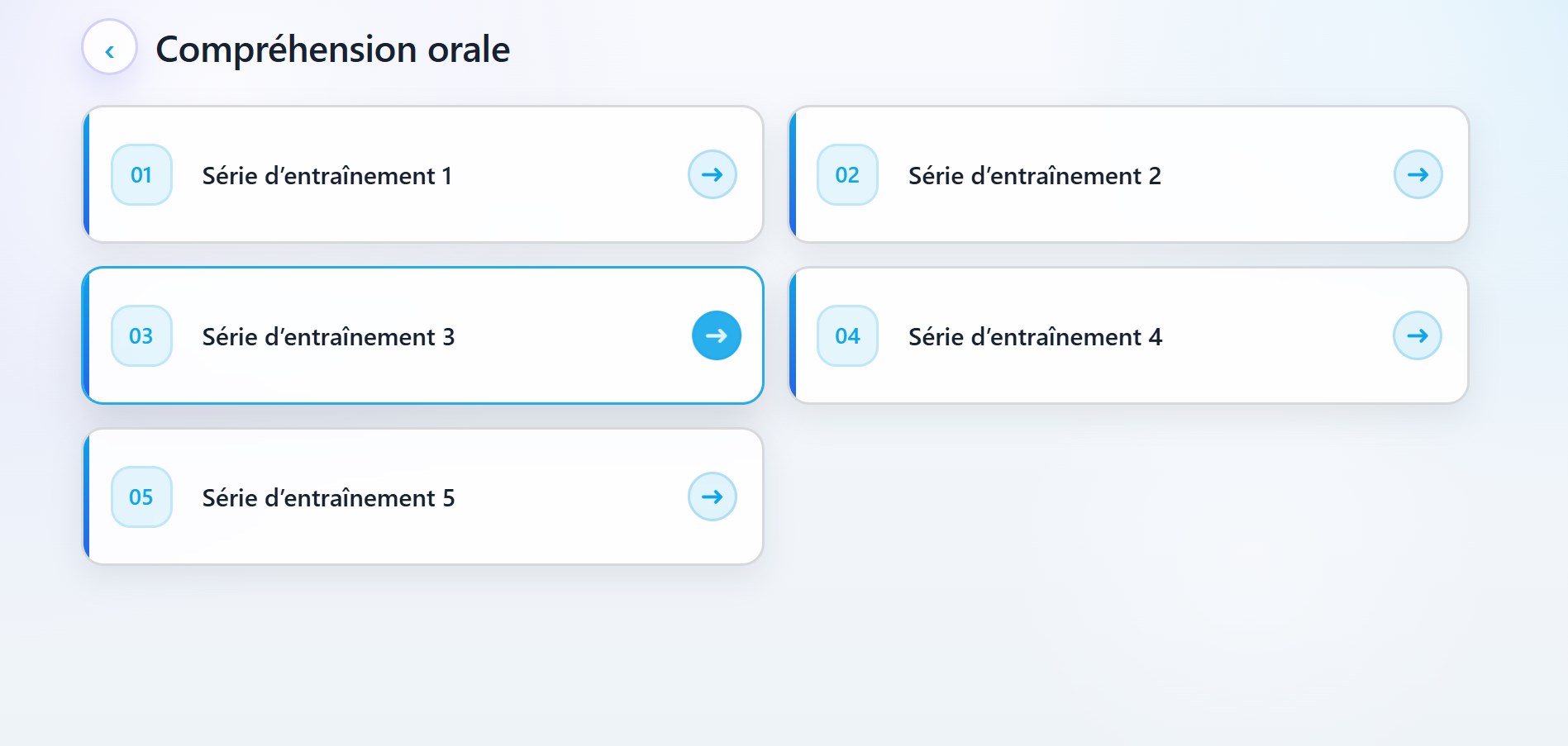Viewport: 1568px width, 746px height.
Task: Click the 05 number badge
Action: point(141,497)
